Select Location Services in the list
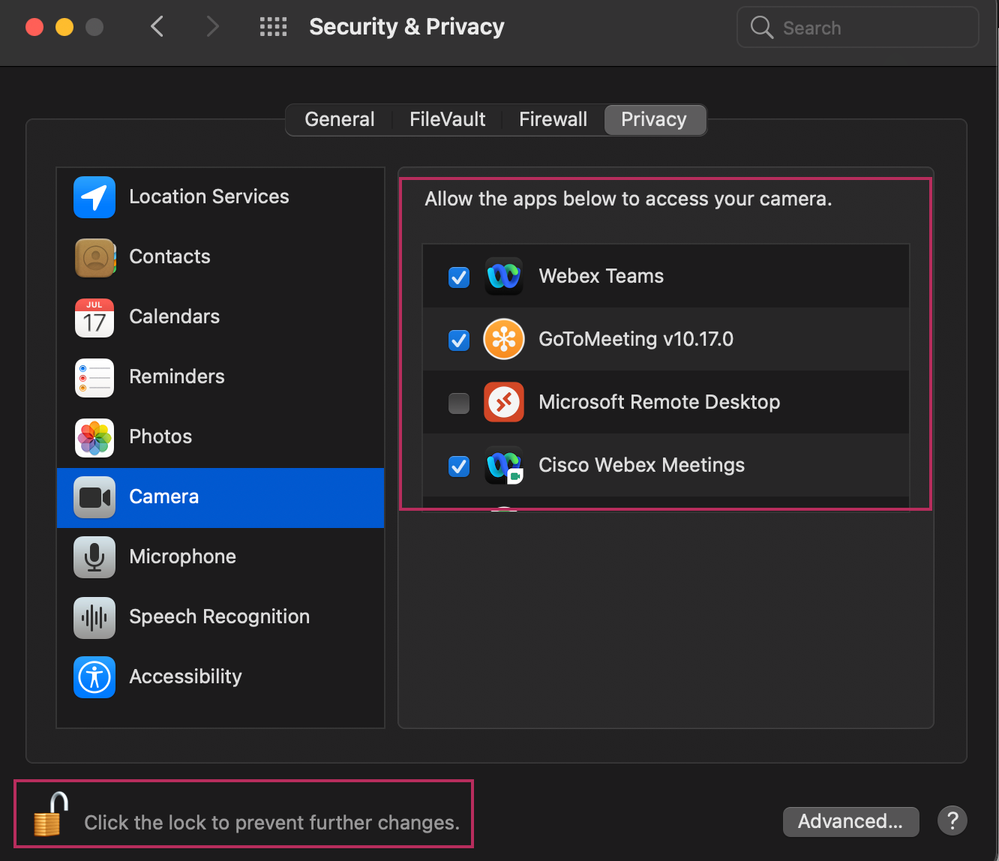999x861 pixels. [x=220, y=197]
